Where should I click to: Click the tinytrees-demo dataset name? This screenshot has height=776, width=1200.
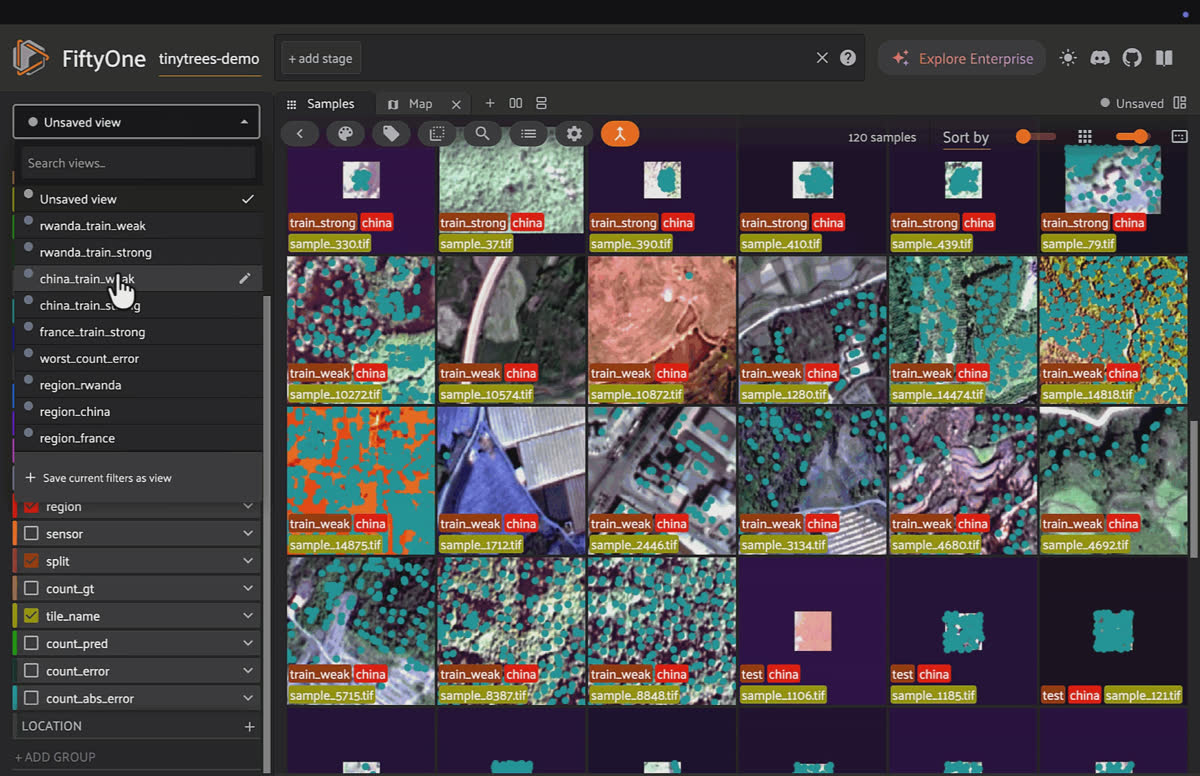[x=209, y=59]
